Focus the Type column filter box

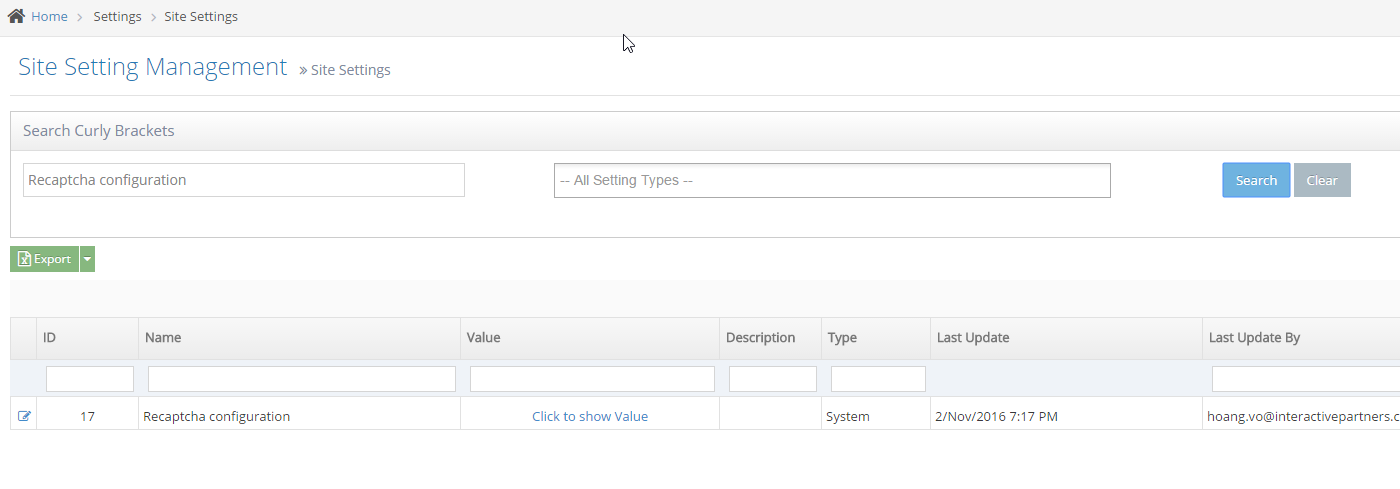877,379
